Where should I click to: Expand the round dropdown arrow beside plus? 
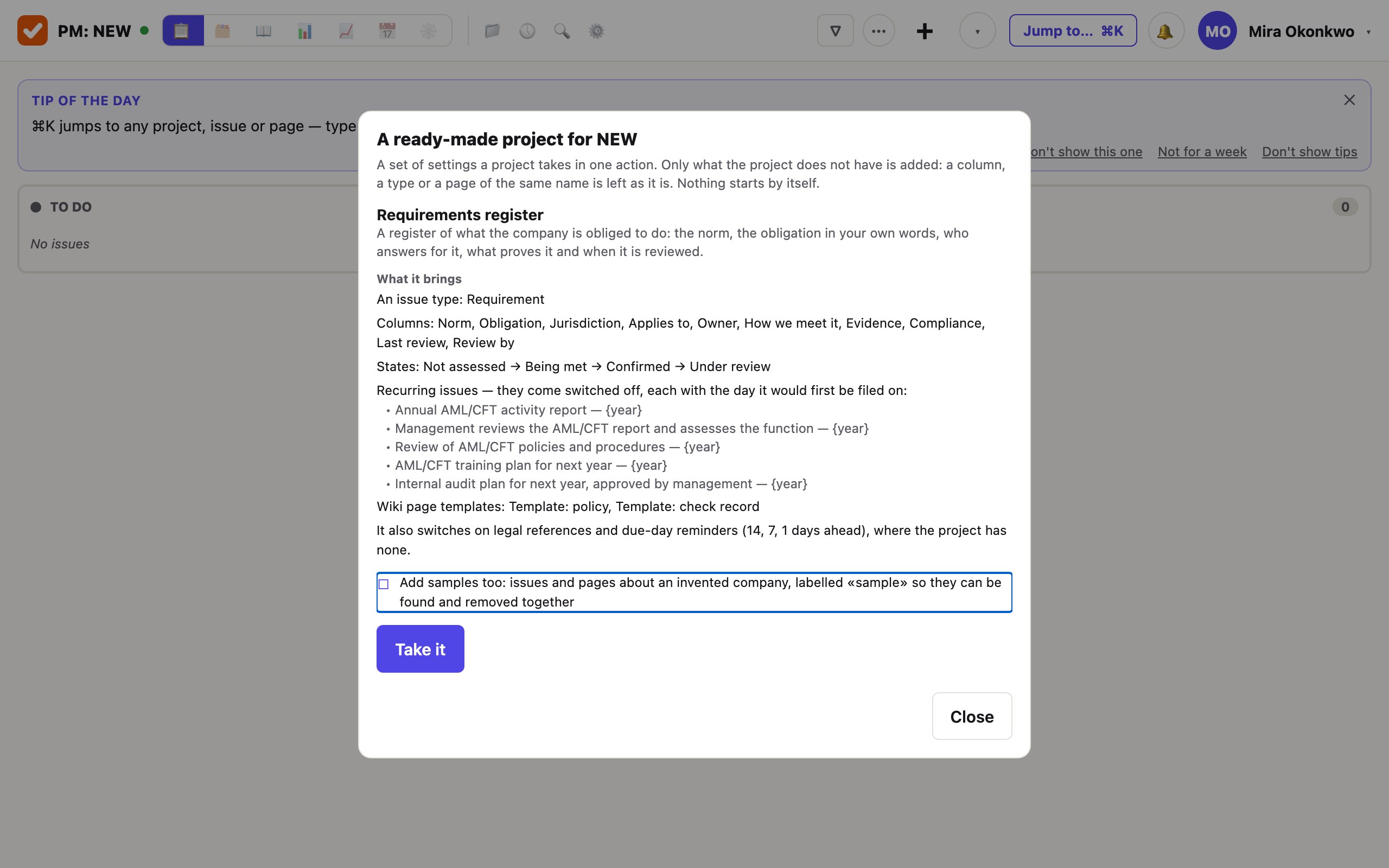978,31
